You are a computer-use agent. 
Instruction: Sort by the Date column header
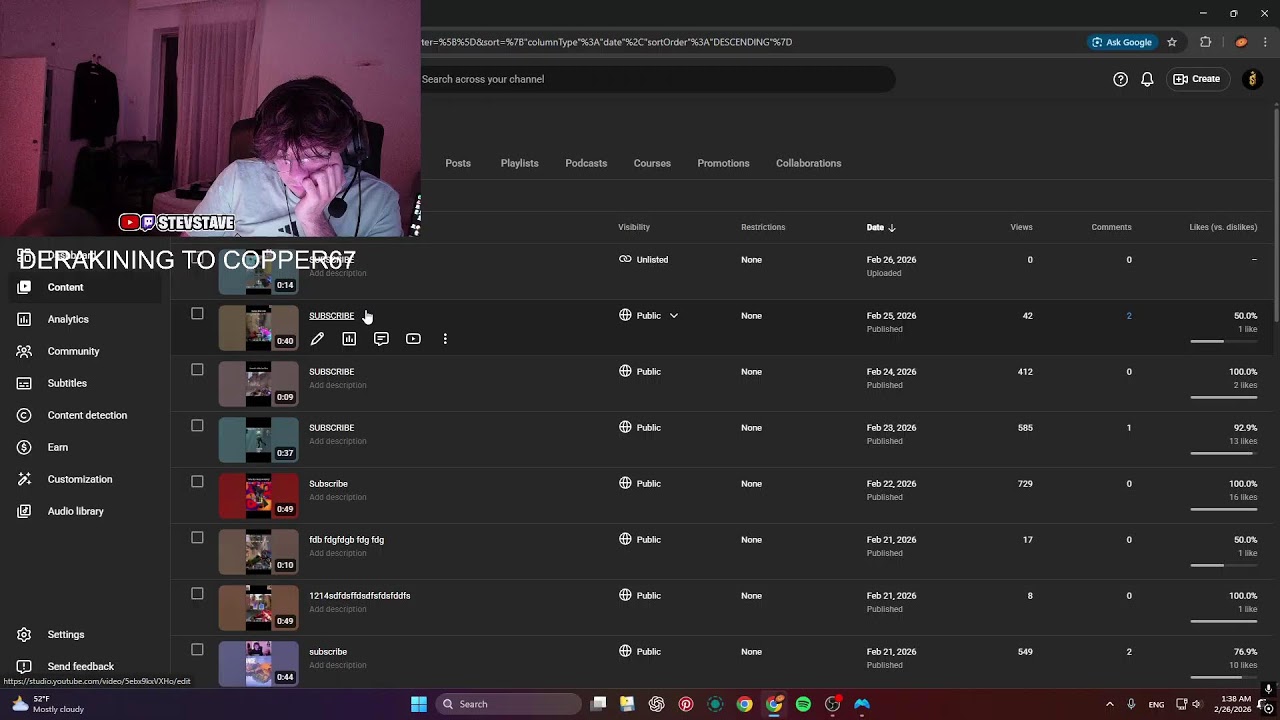click(x=881, y=227)
